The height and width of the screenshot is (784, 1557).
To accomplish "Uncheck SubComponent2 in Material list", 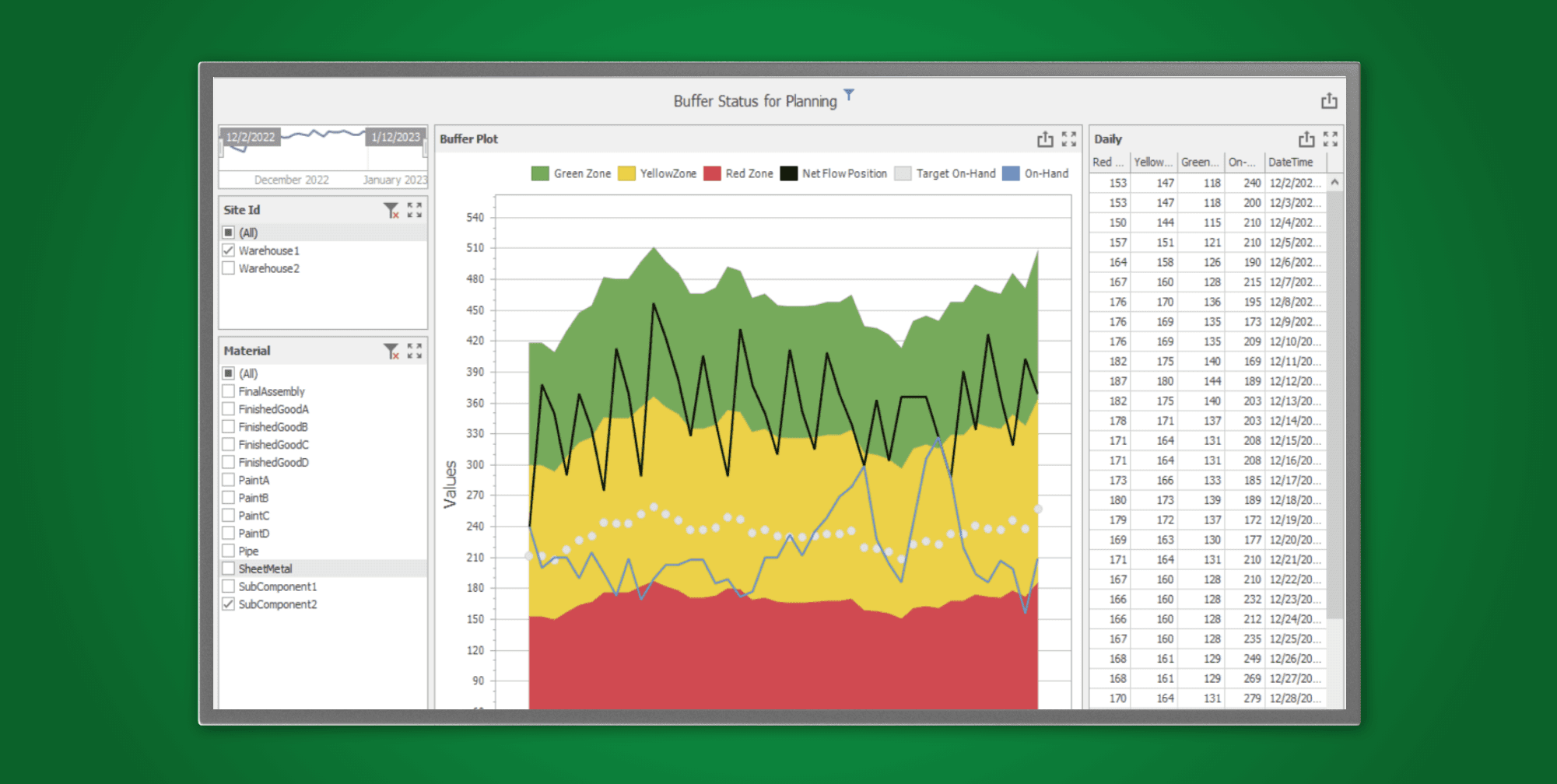I will 229,604.
